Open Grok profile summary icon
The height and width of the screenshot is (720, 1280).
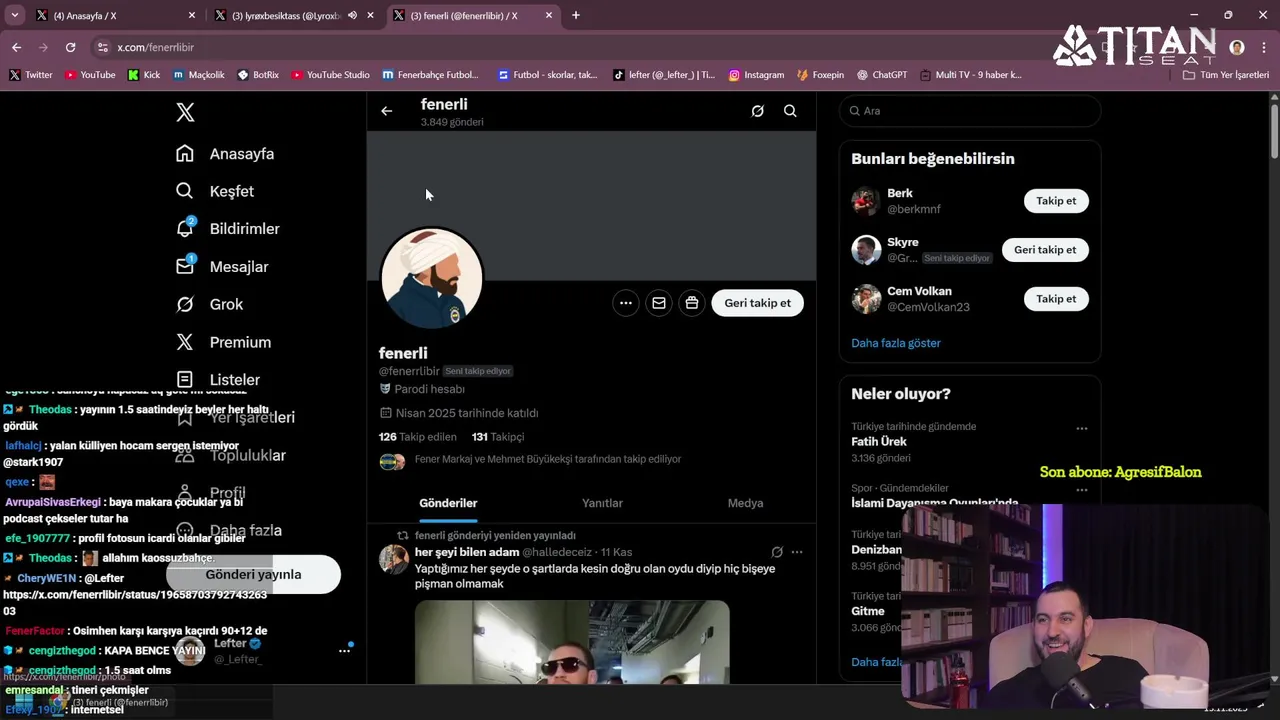point(757,111)
